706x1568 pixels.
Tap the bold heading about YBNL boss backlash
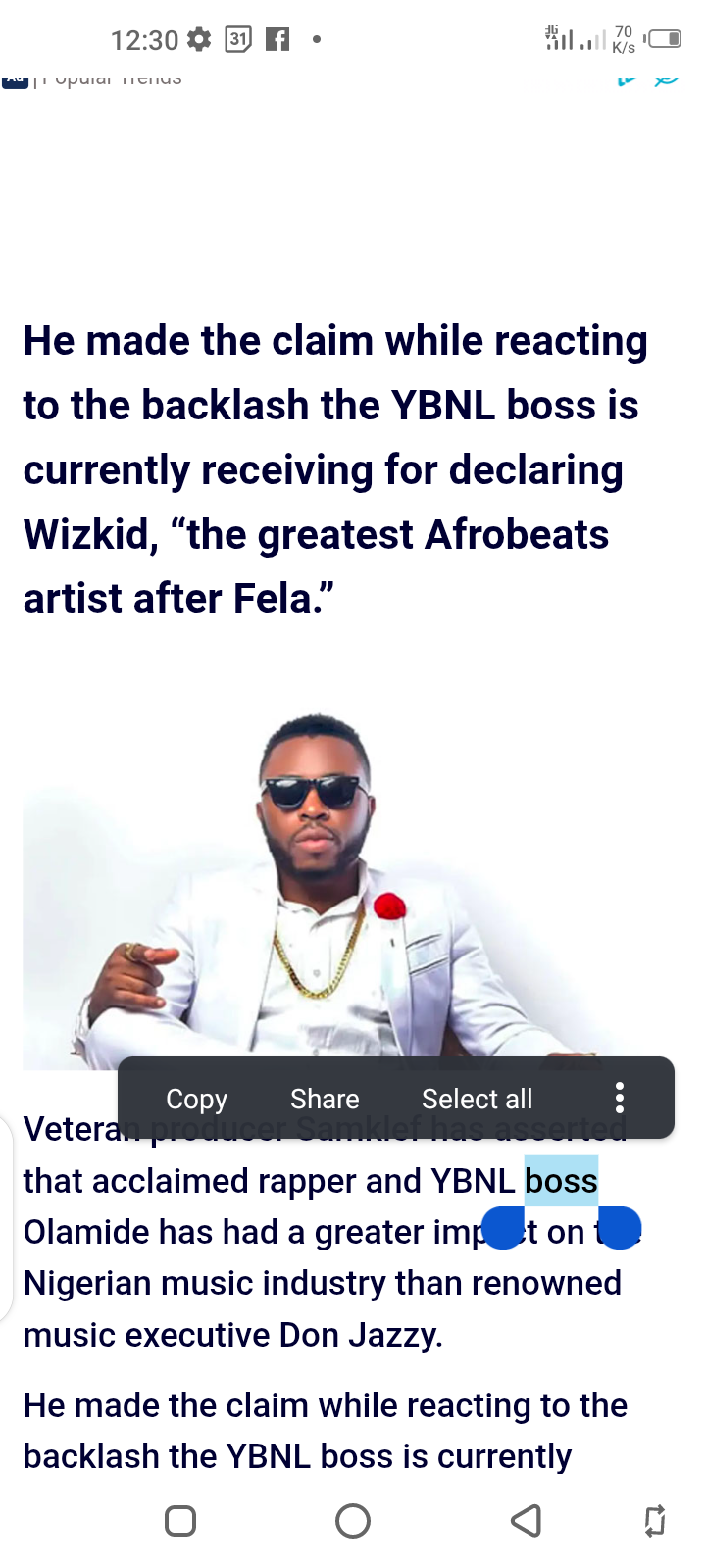point(335,469)
